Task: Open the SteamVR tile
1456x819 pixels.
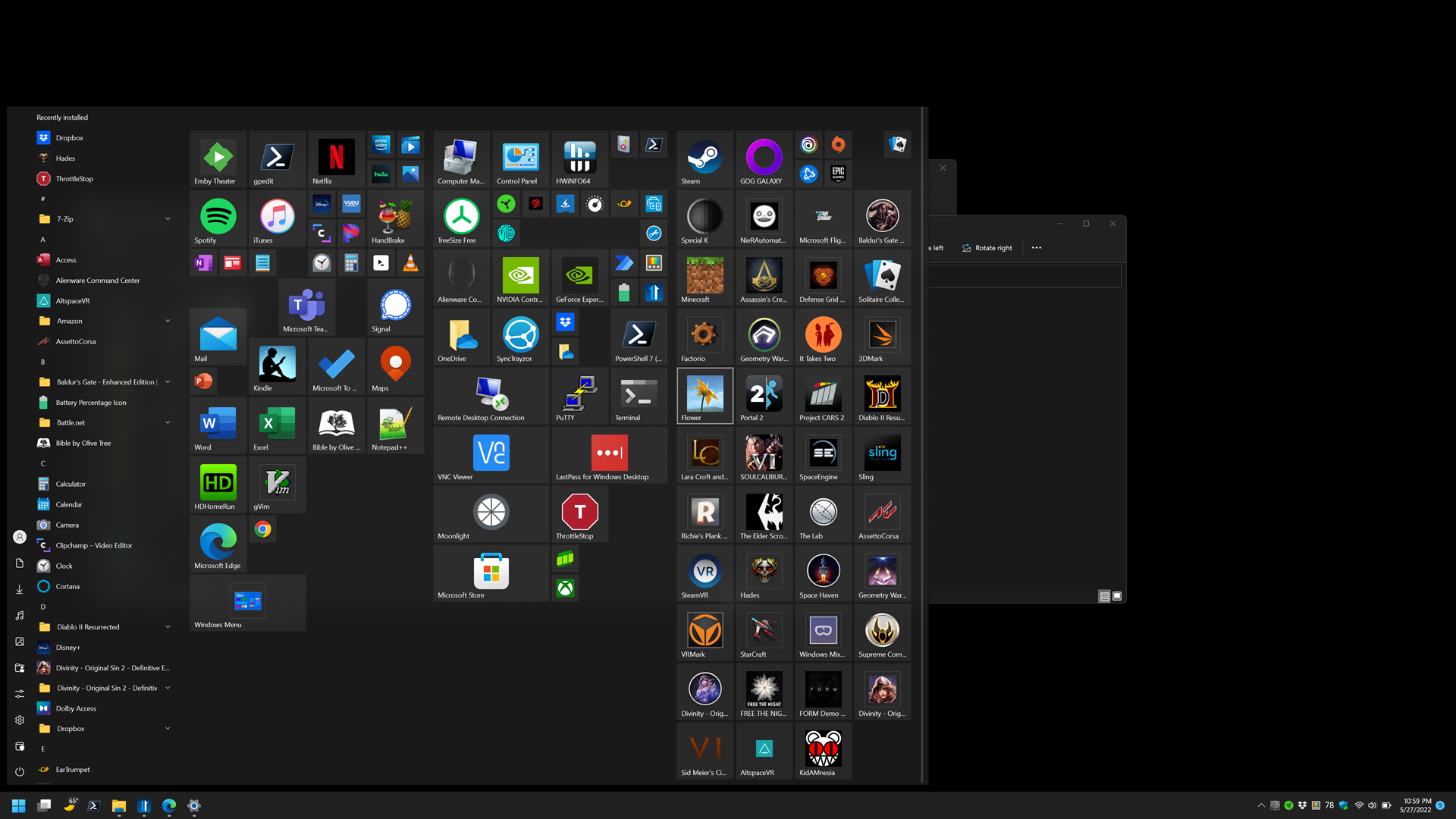Action: tap(705, 573)
